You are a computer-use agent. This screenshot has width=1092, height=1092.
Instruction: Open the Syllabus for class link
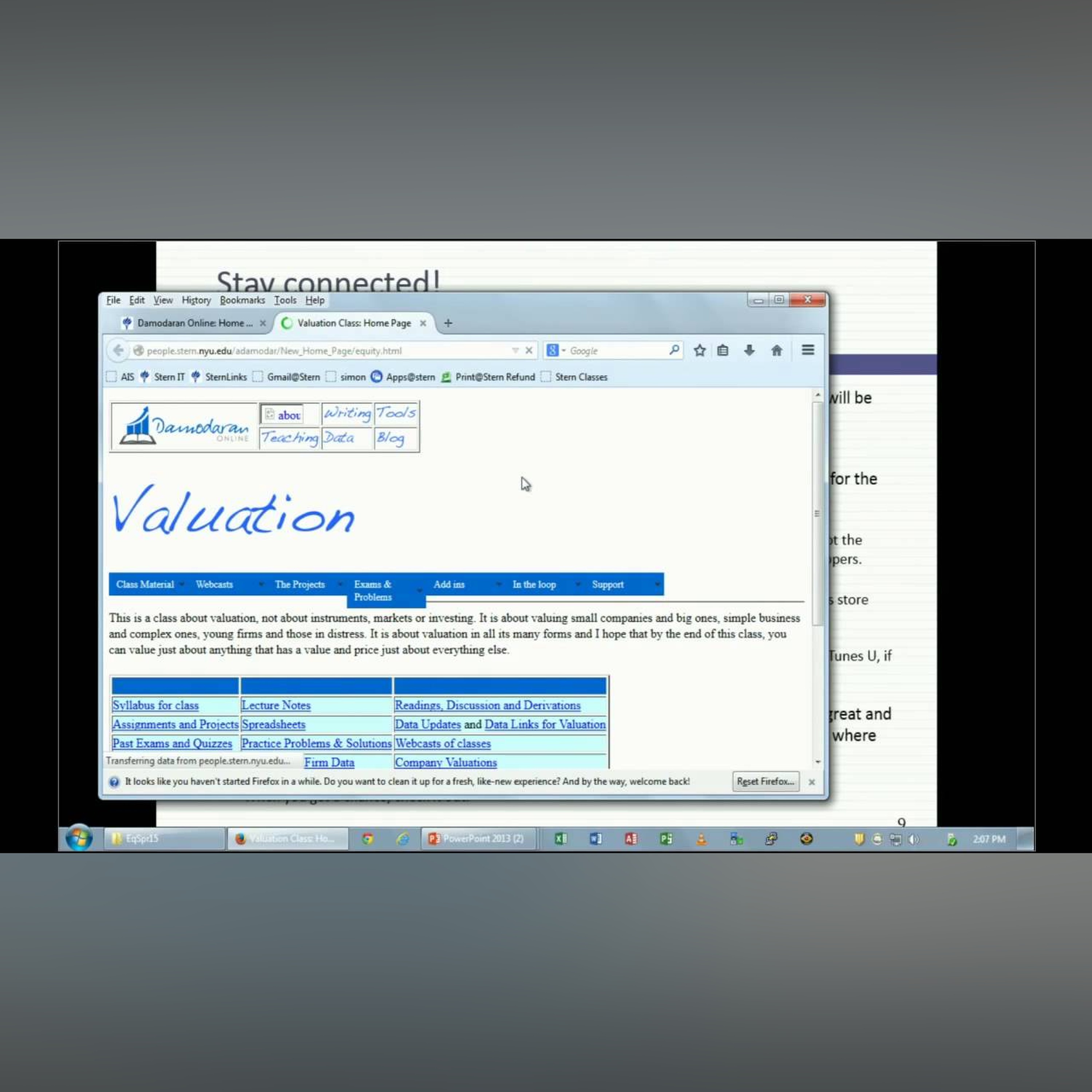[x=155, y=705]
